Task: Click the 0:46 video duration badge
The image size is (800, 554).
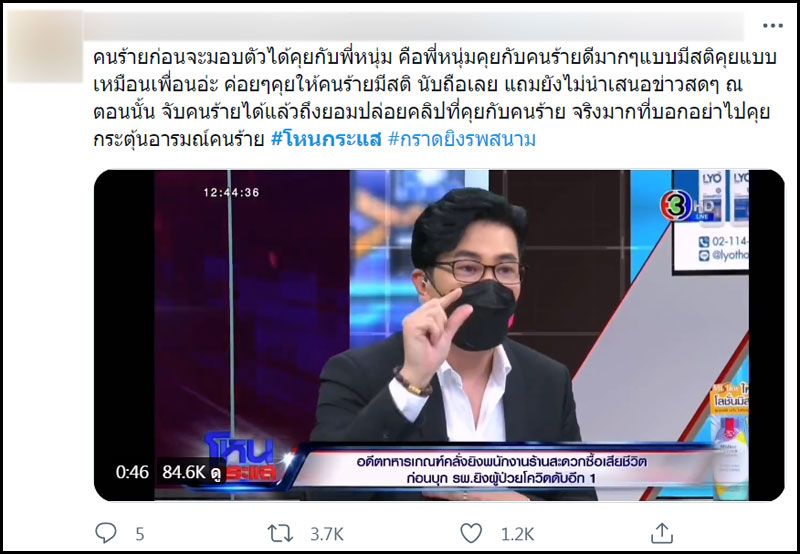Action: click(x=132, y=472)
